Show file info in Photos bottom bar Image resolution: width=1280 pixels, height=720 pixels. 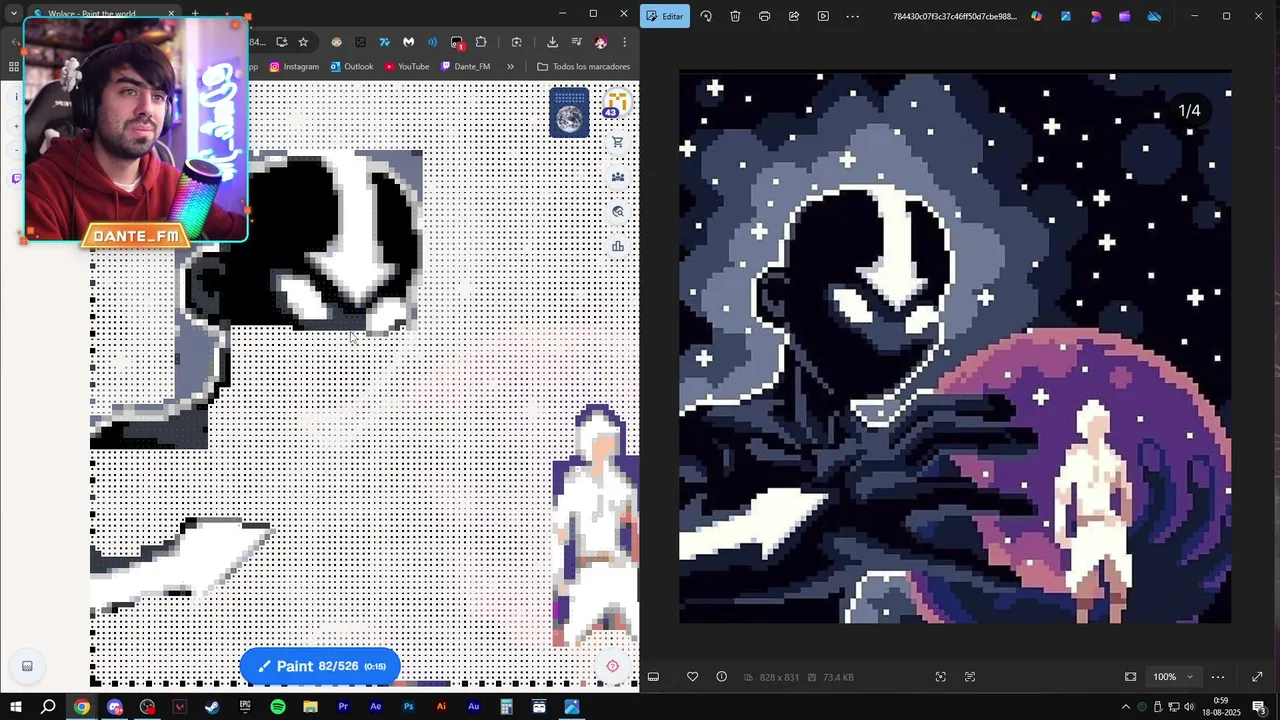pyautogui.click(x=721, y=677)
